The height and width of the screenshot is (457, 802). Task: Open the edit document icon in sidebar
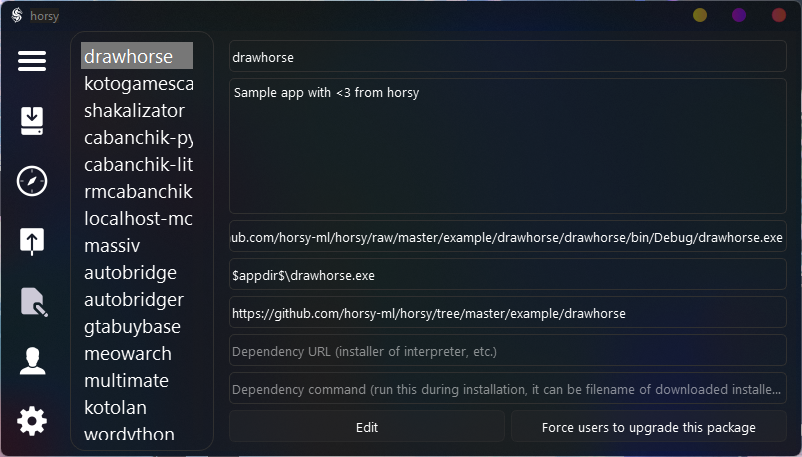point(32,301)
